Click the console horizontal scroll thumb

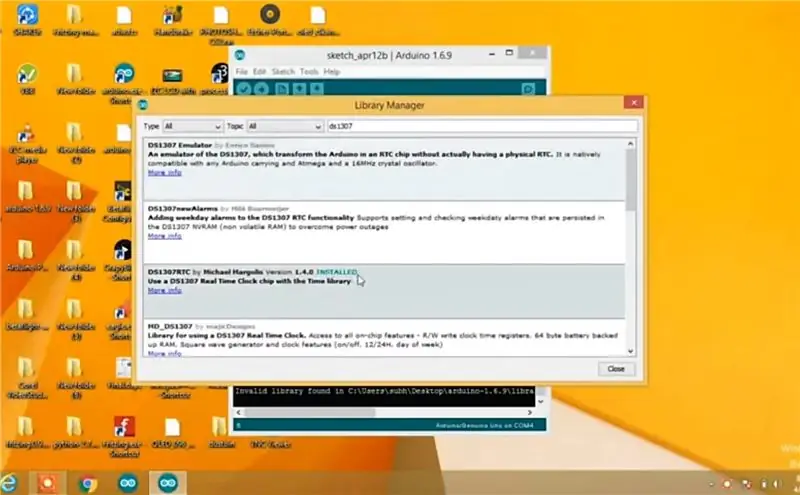click(x=310, y=412)
